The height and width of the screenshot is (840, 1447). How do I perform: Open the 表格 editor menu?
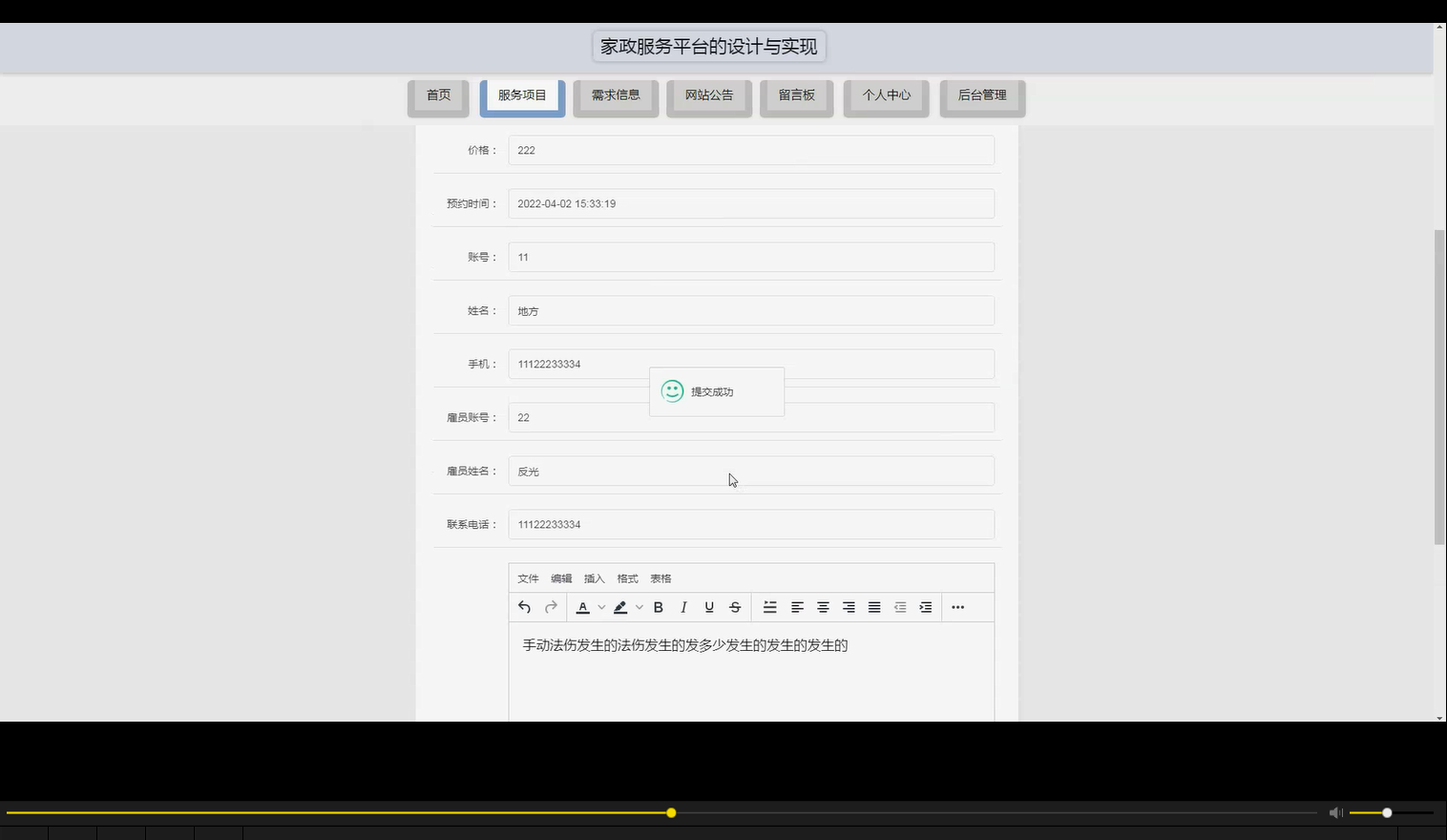tap(661, 578)
